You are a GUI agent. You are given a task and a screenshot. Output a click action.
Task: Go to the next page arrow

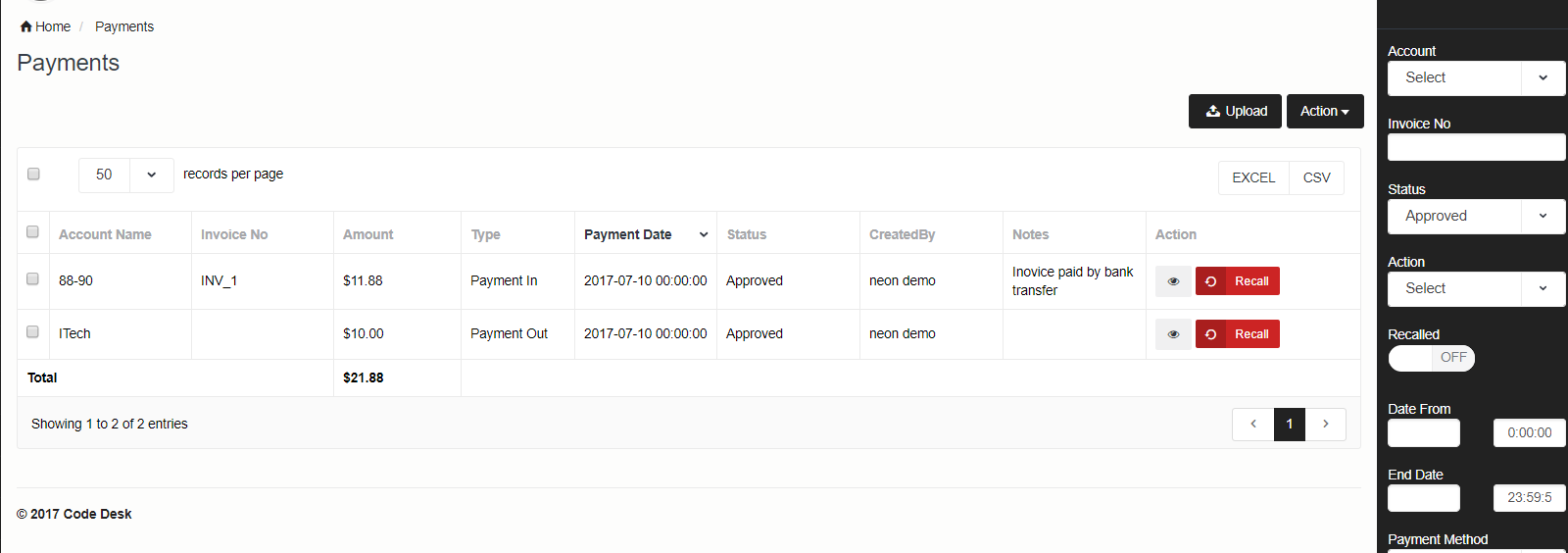coord(1326,425)
